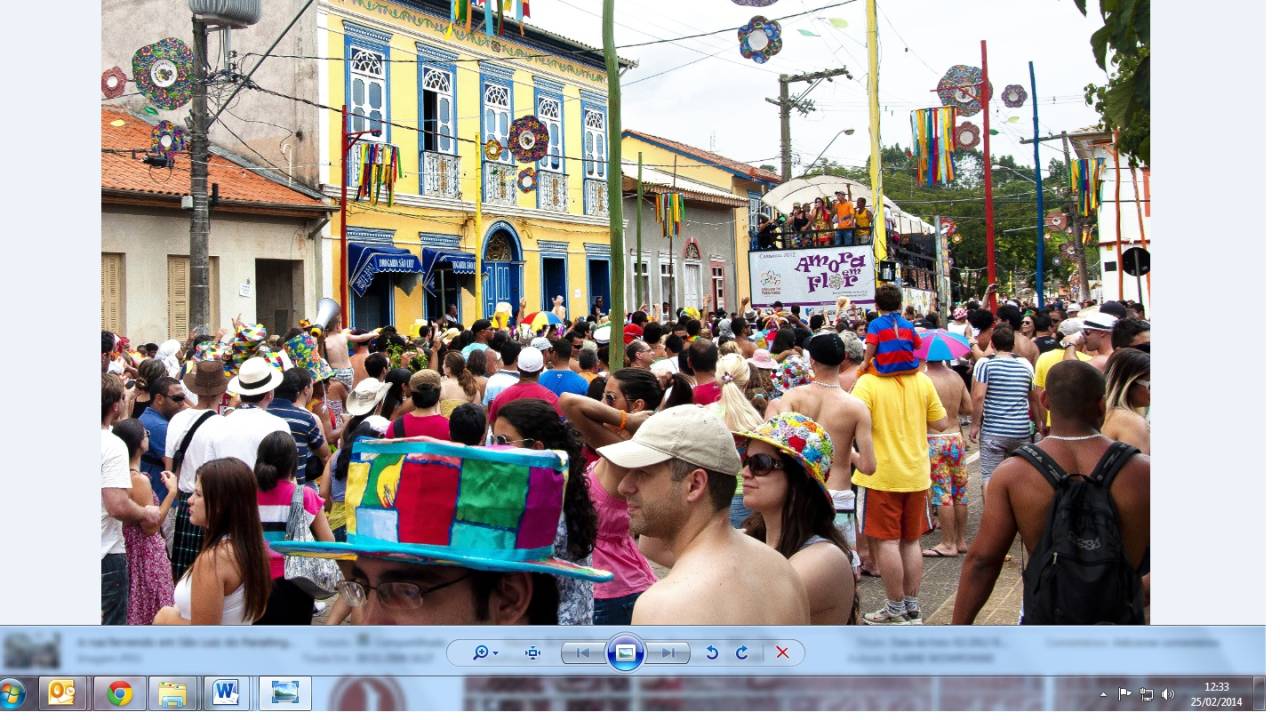Click the Show desktop button
Image resolution: width=1280 pixels, height=720 pixels.
[1259, 693]
